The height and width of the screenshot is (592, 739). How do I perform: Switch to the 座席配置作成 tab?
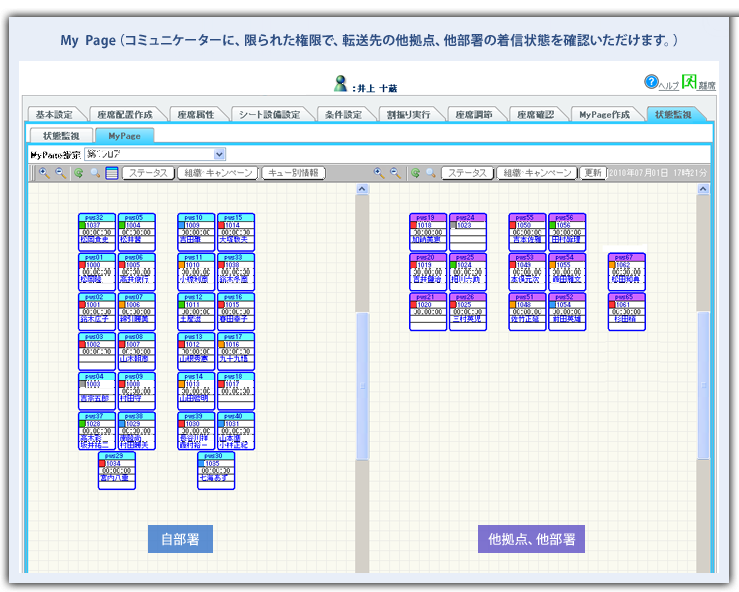[125, 115]
